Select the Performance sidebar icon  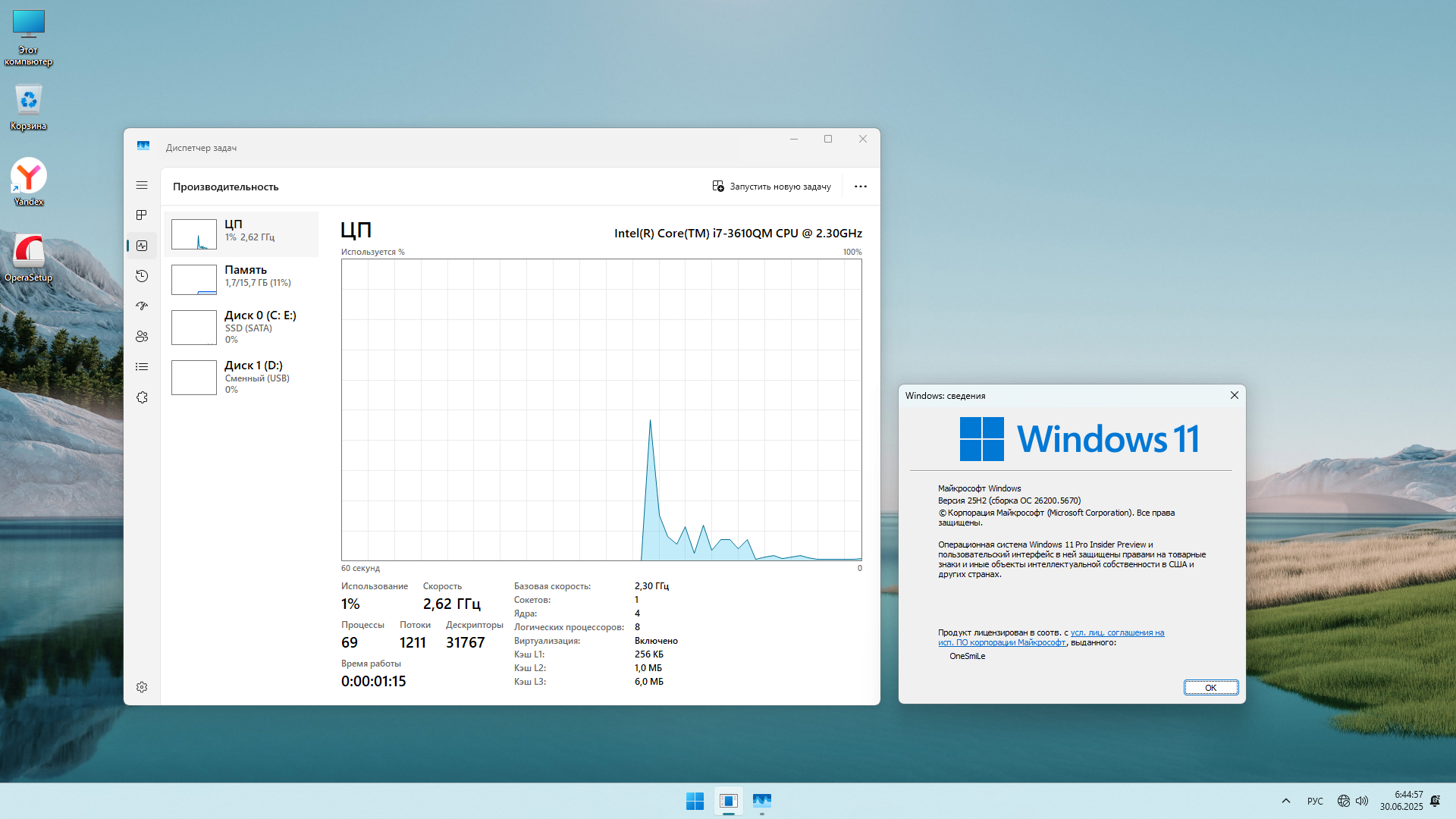pos(142,246)
